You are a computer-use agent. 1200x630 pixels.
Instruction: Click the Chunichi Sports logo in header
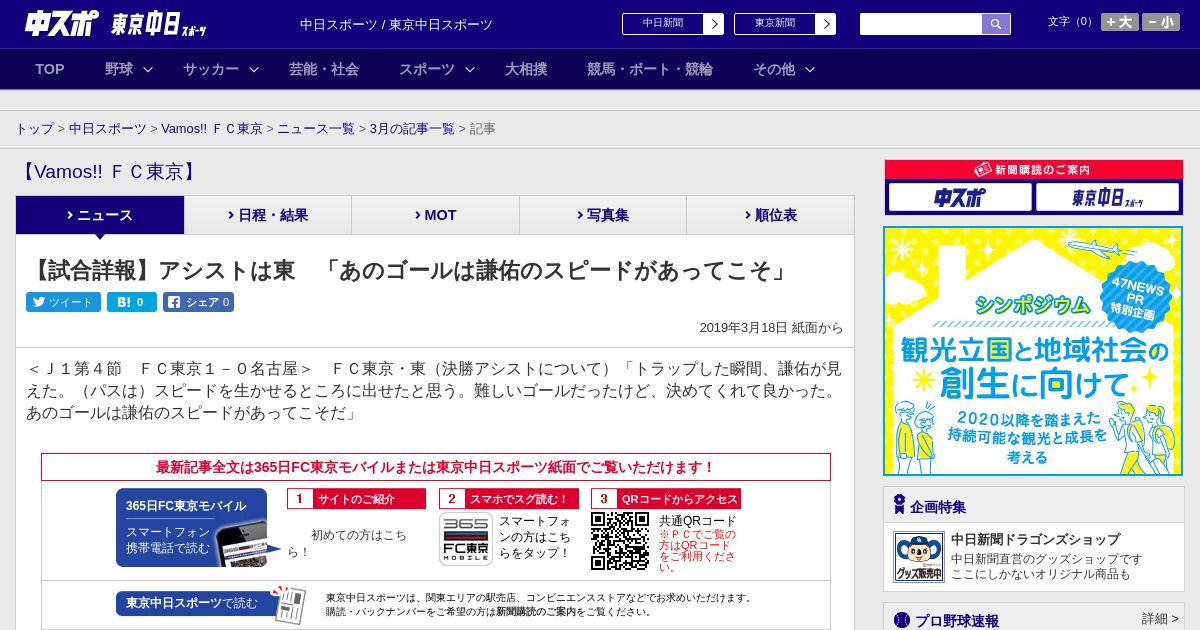coord(62,24)
